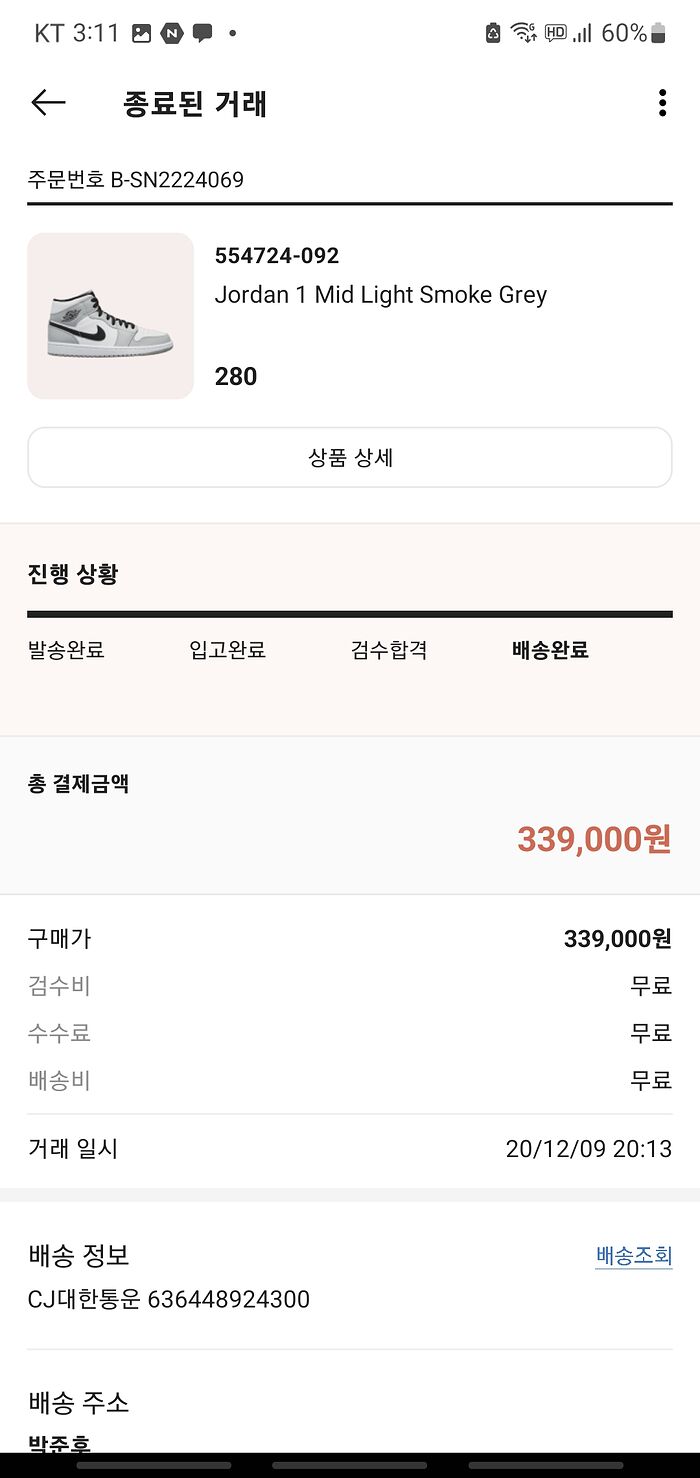
Task: Select the 입고완료 progress step
Action: tap(227, 650)
